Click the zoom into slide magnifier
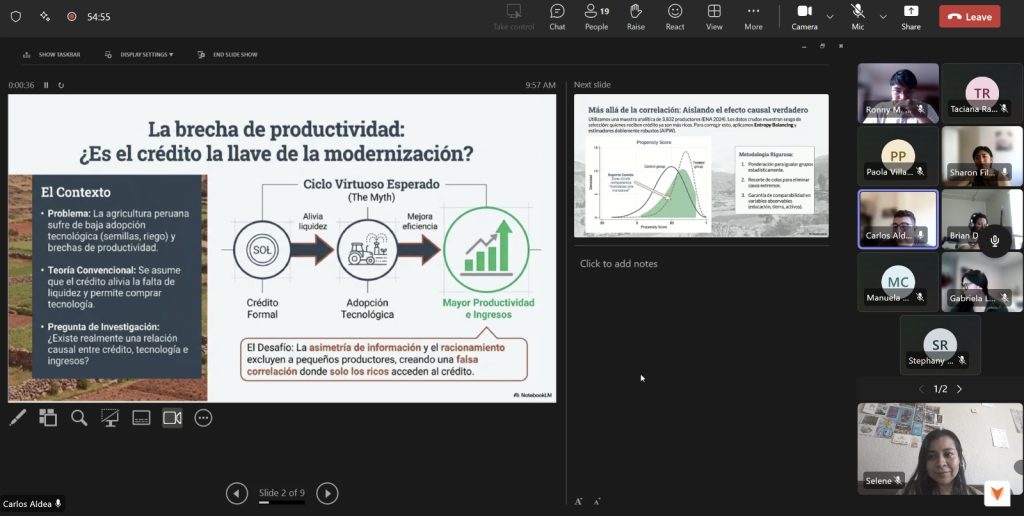 79,418
